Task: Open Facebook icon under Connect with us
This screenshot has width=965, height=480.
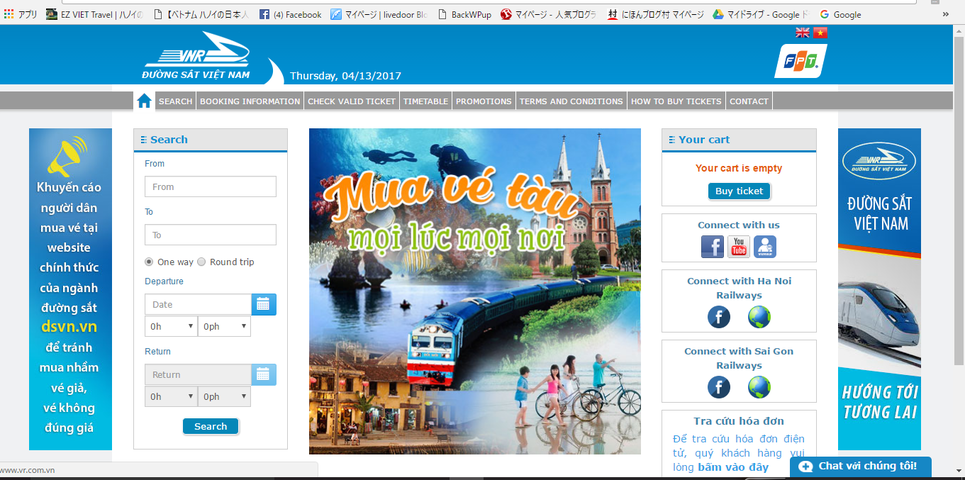Action: 712,246
